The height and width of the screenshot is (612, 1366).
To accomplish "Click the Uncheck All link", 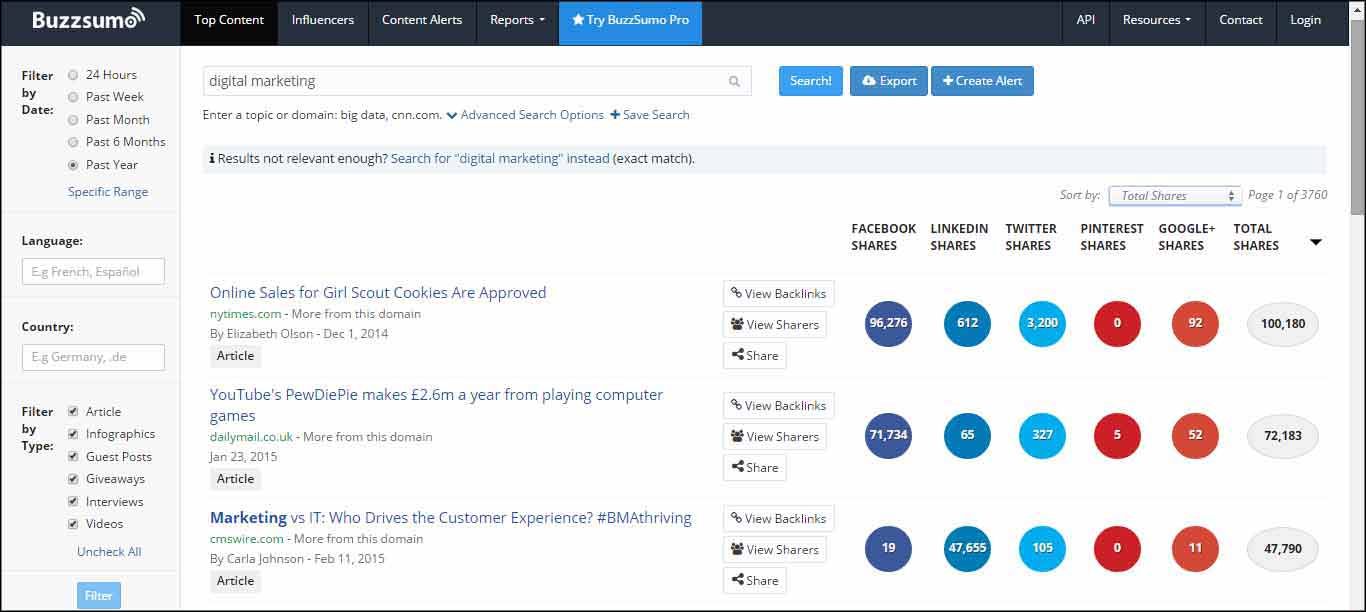I will click(109, 552).
